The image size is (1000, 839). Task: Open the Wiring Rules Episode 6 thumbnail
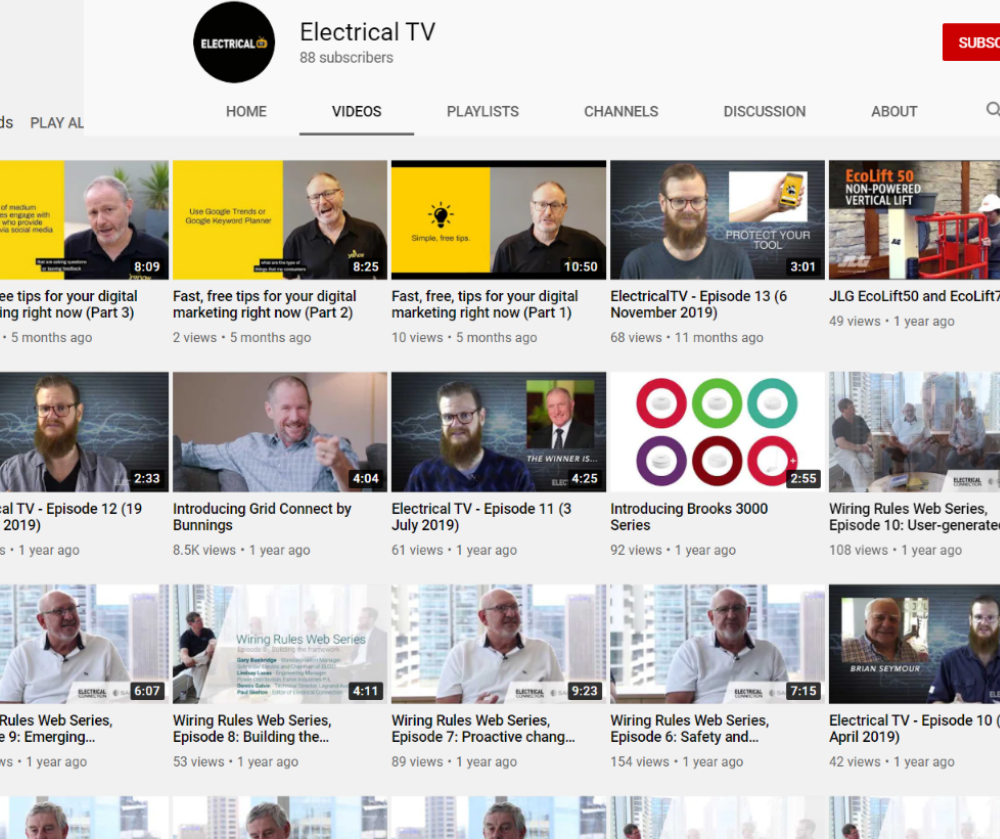click(717, 644)
